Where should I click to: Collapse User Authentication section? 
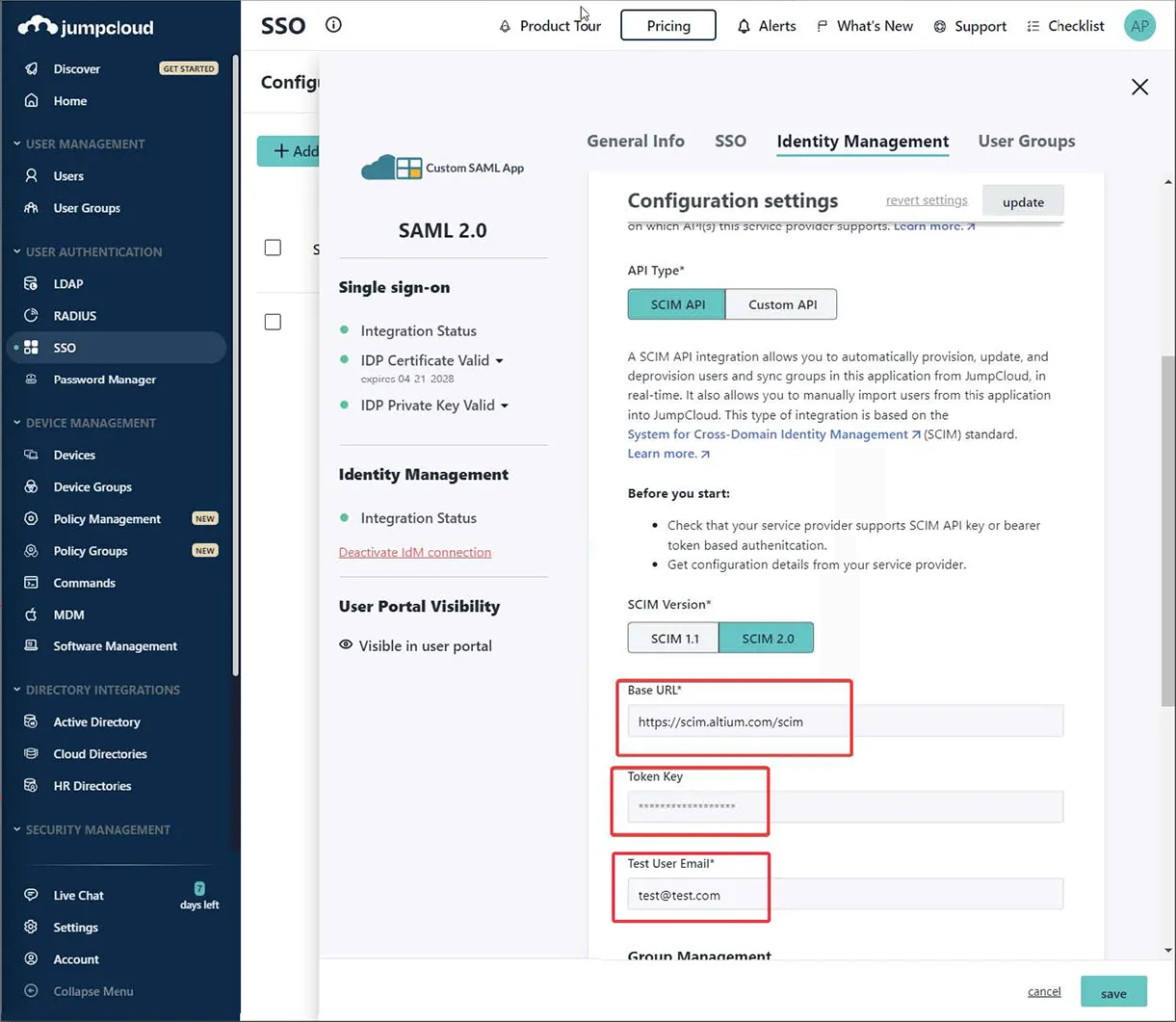click(x=16, y=251)
